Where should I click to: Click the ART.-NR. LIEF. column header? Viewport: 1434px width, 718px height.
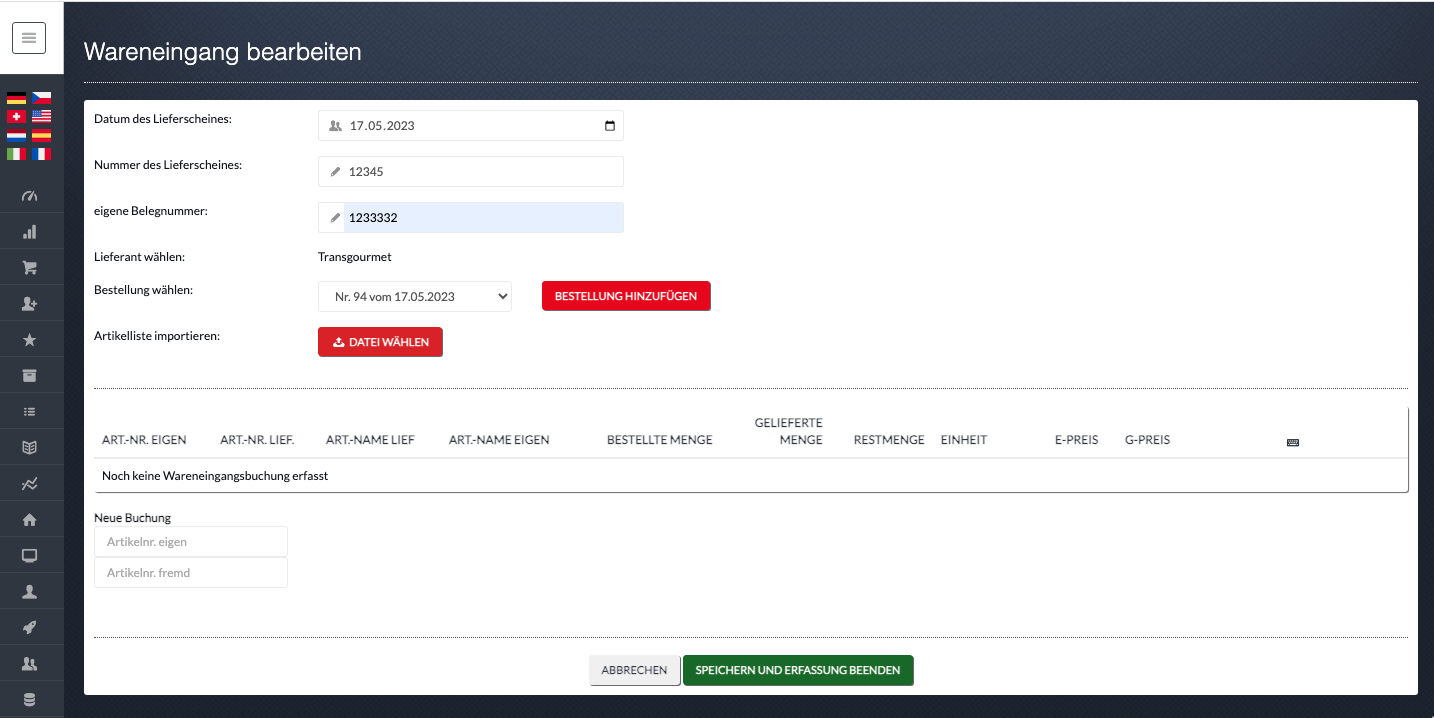click(257, 440)
